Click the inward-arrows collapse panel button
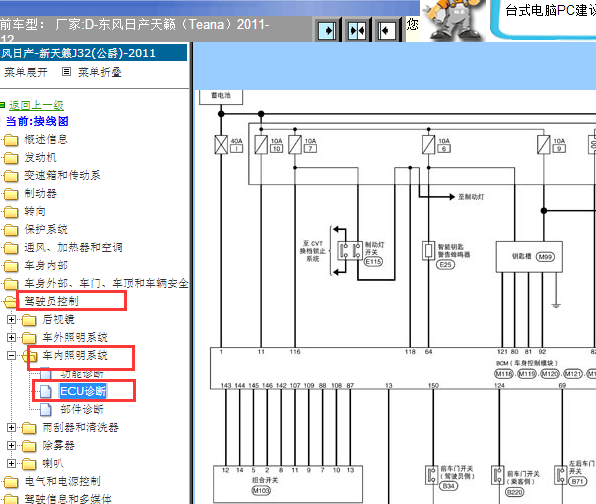 click(357, 30)
